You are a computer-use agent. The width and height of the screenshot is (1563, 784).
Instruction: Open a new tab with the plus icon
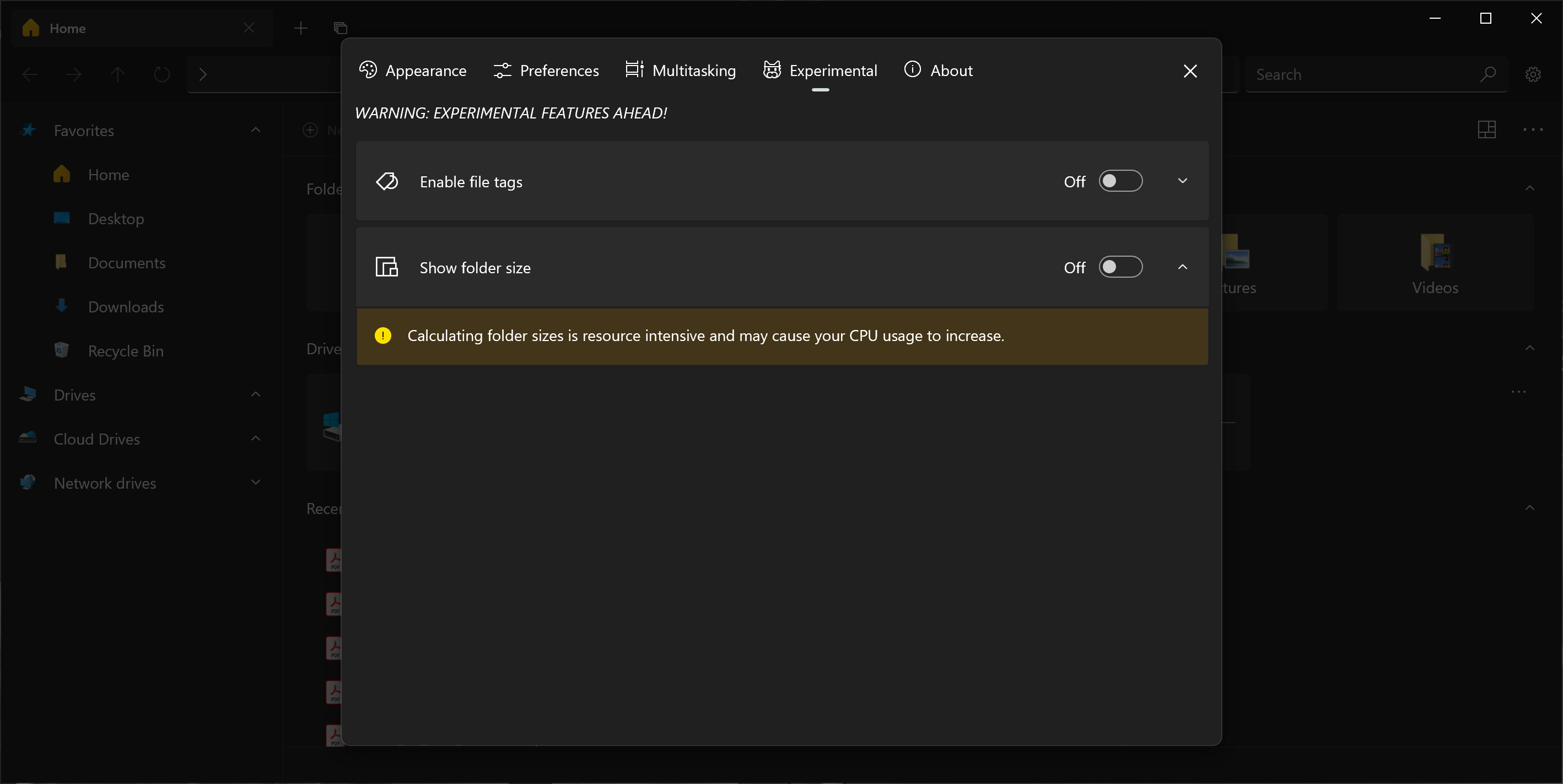pyautogui.click(x=300, y=28)
